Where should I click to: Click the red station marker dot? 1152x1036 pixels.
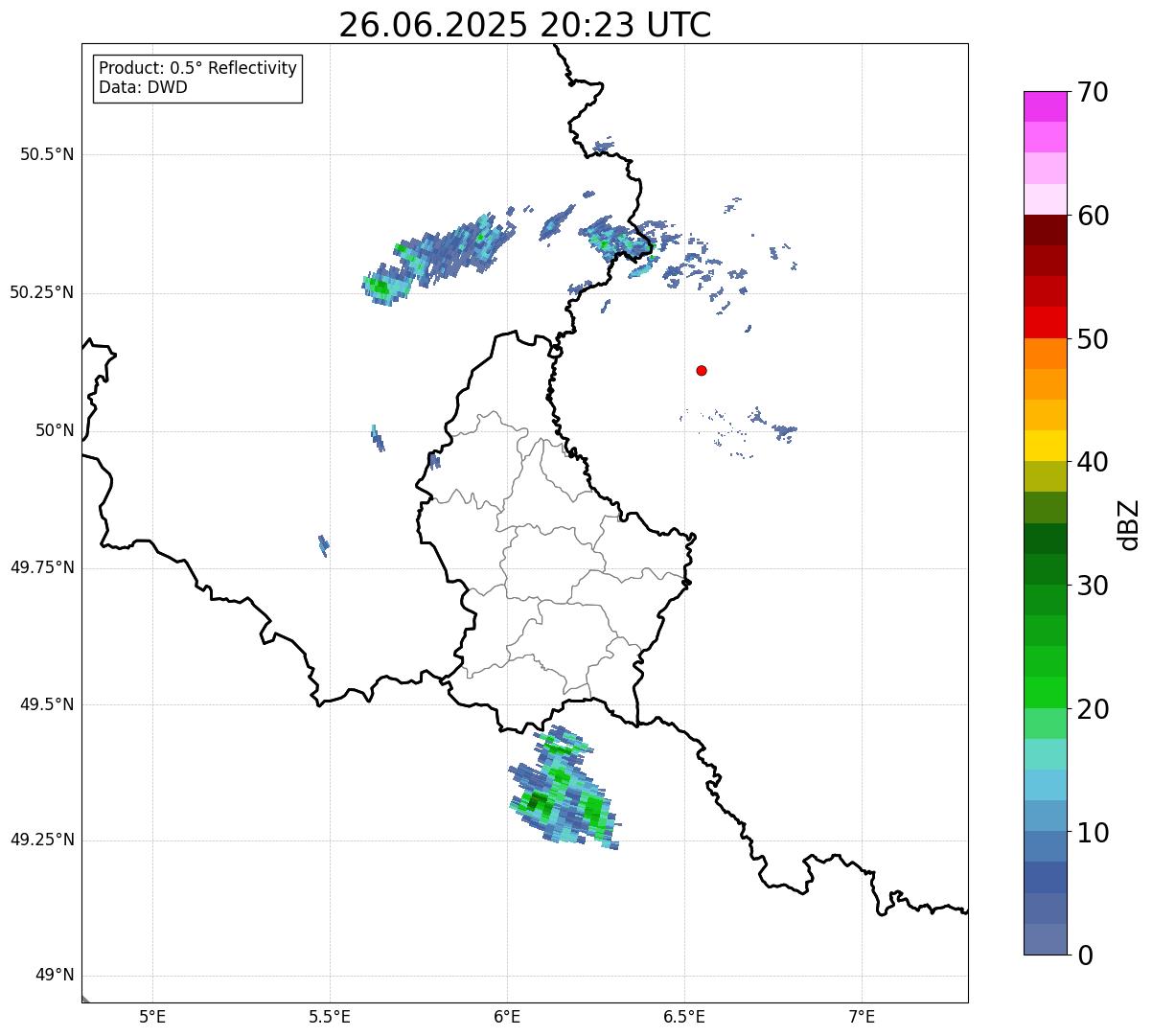702,370
